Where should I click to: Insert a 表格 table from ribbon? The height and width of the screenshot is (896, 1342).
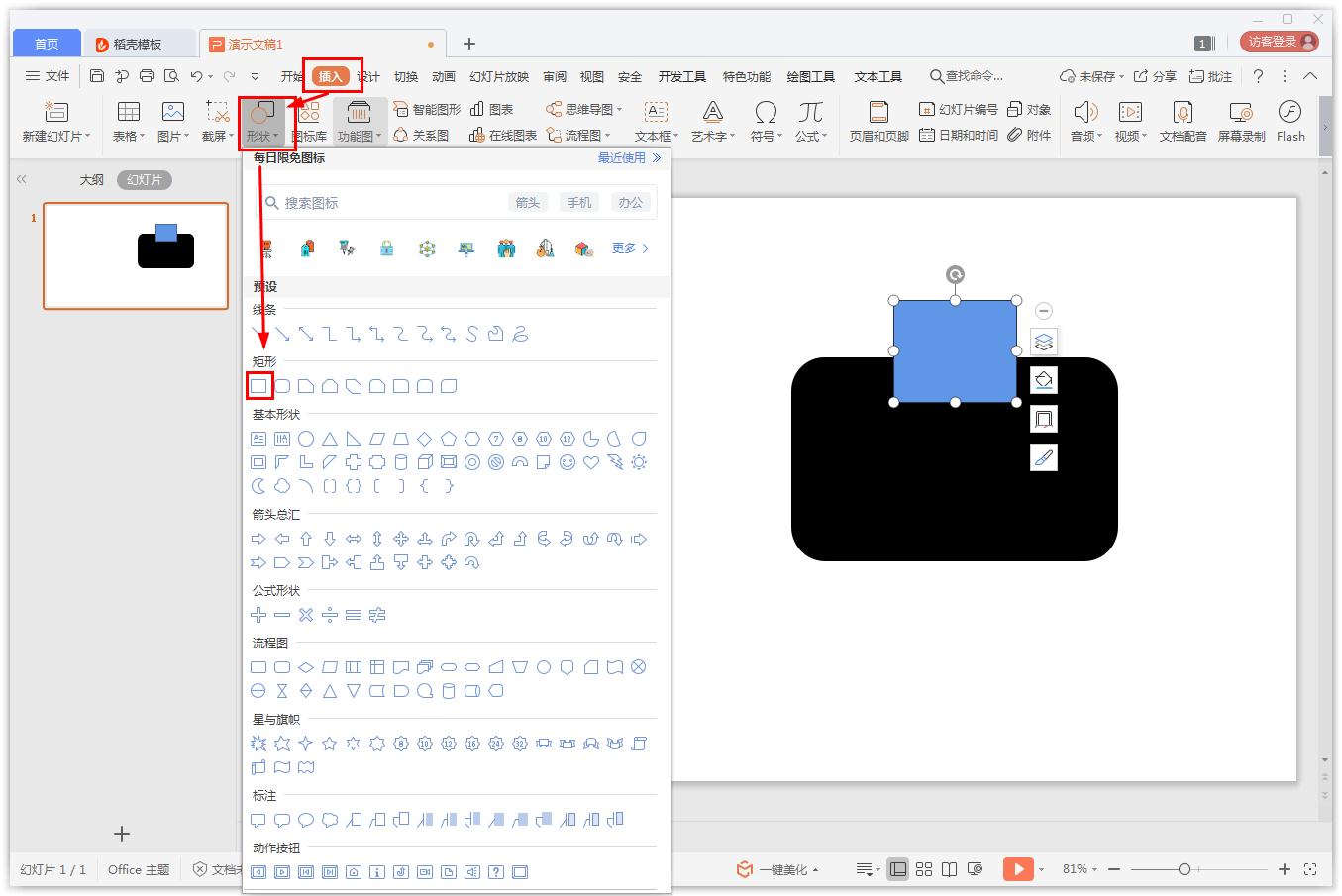[x=128, y=112]
